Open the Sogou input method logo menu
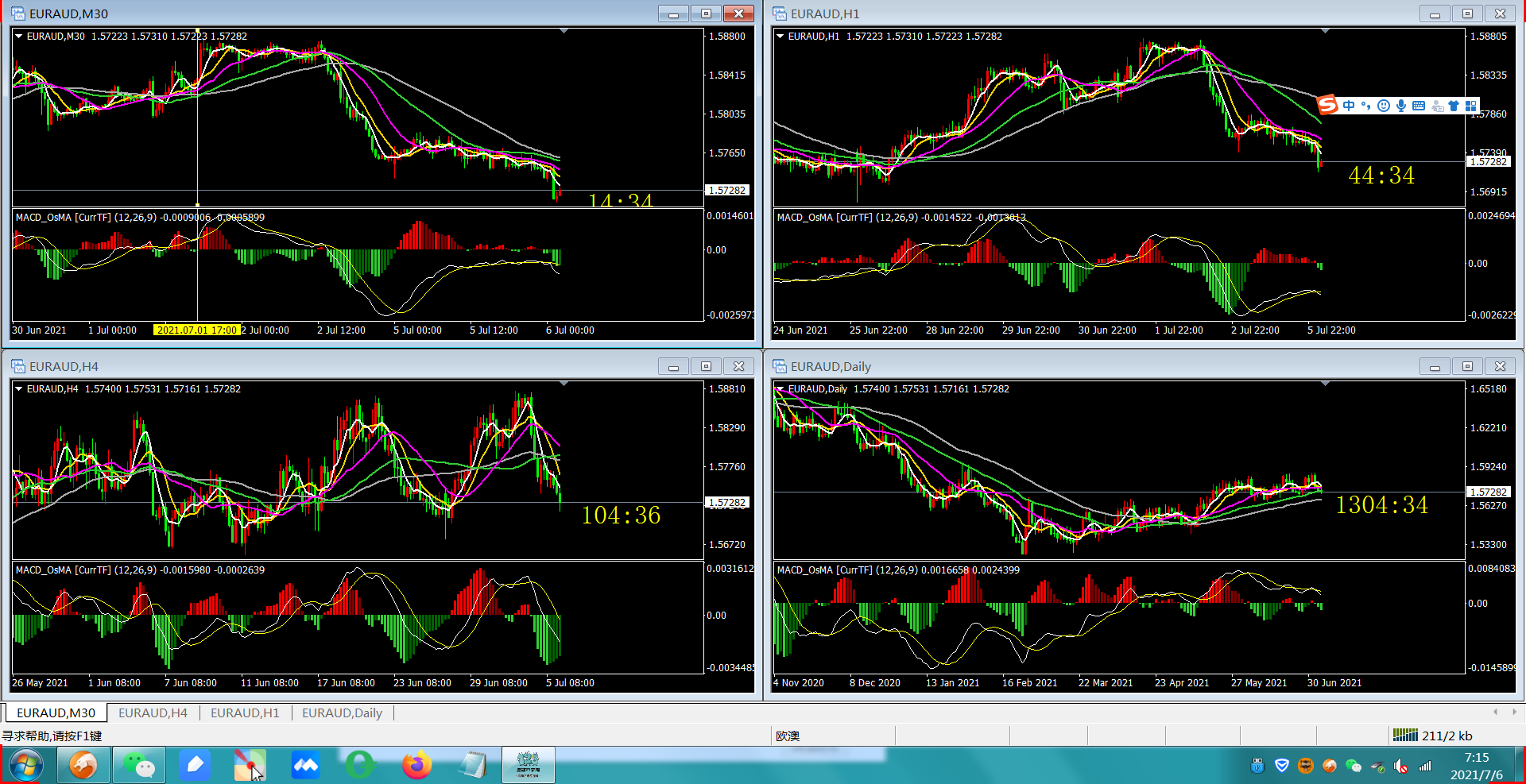Screen dimensions: 1526x784 tap(1327, 105)
